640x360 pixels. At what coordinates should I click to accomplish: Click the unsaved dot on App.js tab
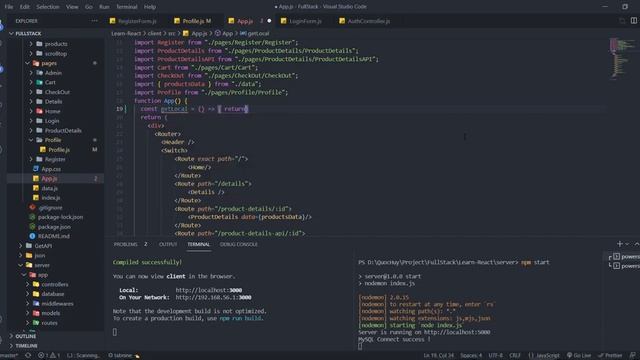tap(269, 21)
